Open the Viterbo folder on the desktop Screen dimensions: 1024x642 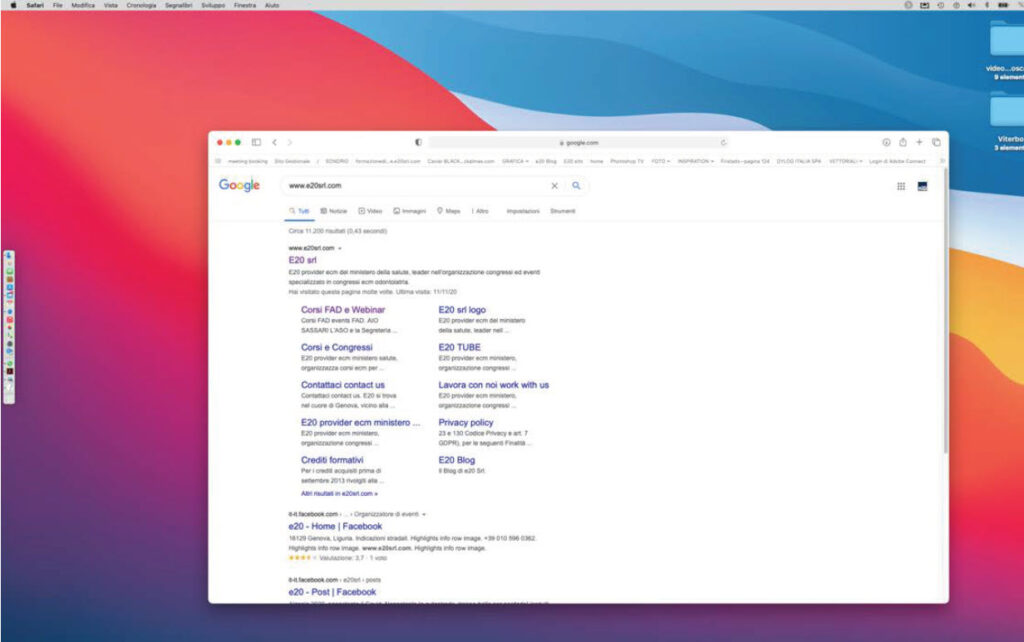[x=1006, y=110]
